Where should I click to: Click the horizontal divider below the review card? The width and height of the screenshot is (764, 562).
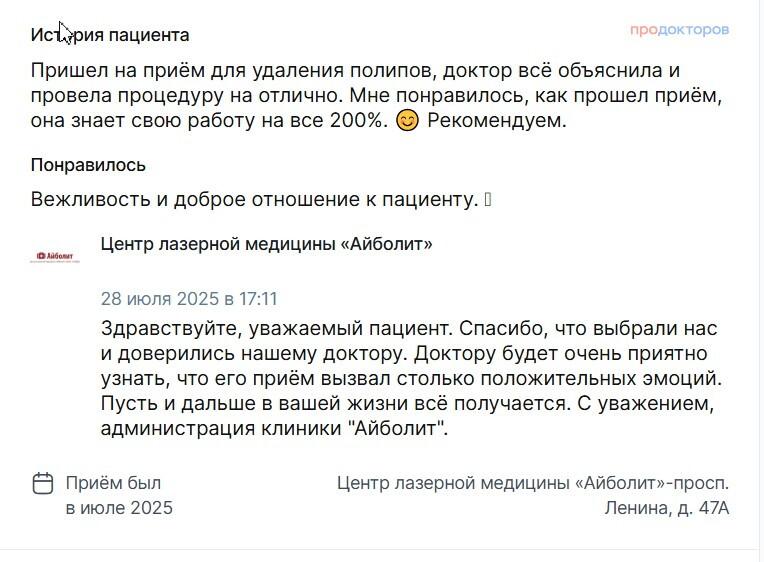click(380, 550)
